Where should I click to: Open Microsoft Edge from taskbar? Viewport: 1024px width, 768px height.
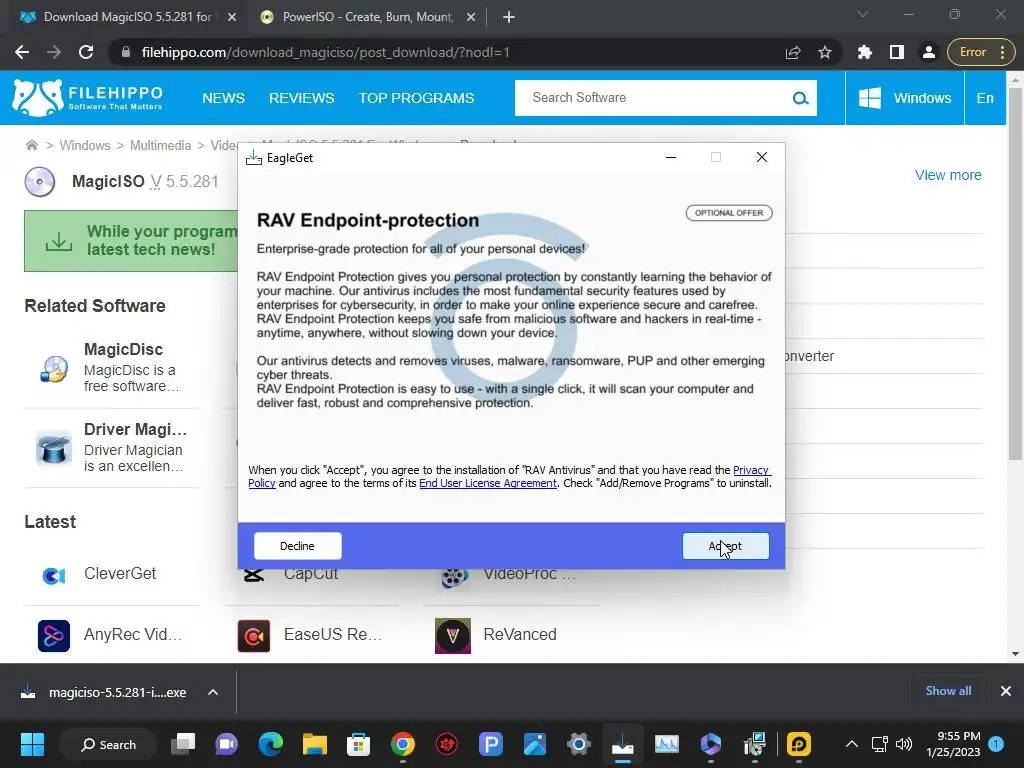coord(270,744)
